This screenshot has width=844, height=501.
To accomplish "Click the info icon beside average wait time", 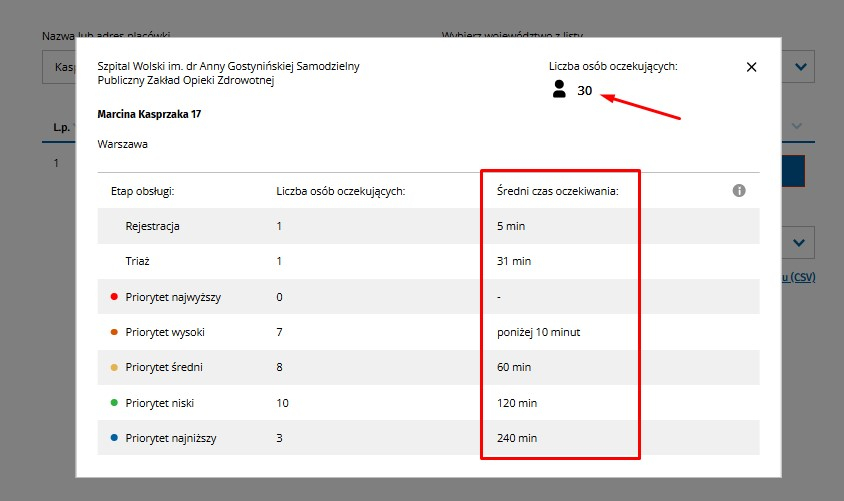I will [x=739, y=190].
